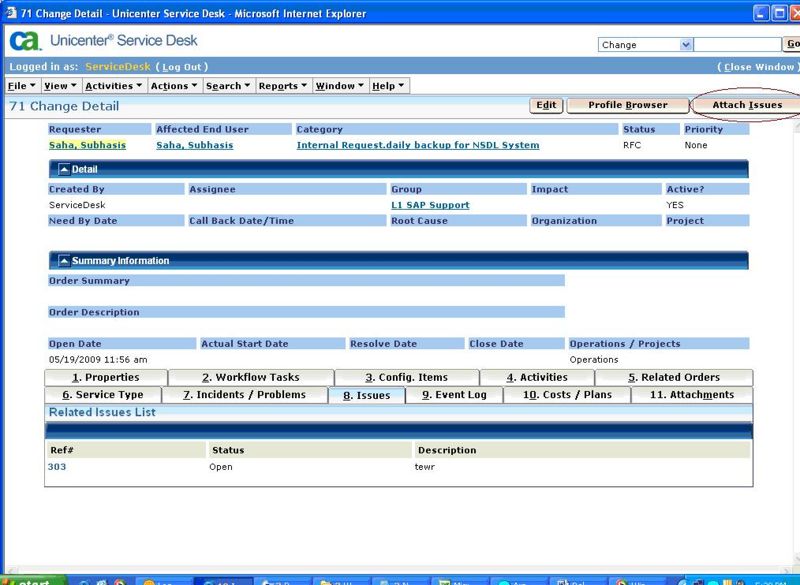Open the requester Saha, Subhasis link
Screen dimensions: 800x585
coord(87,145)
